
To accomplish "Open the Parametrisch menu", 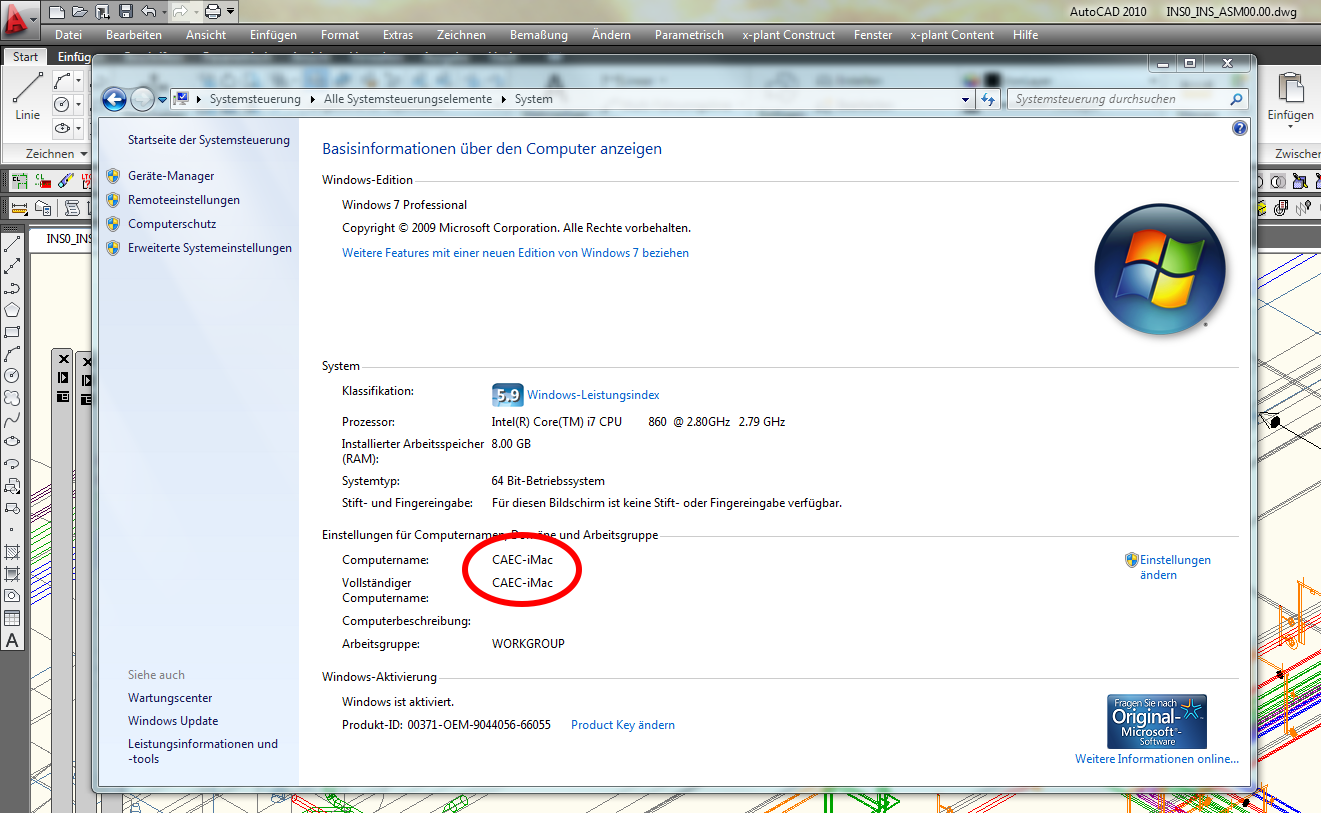I will click(689, 35).
